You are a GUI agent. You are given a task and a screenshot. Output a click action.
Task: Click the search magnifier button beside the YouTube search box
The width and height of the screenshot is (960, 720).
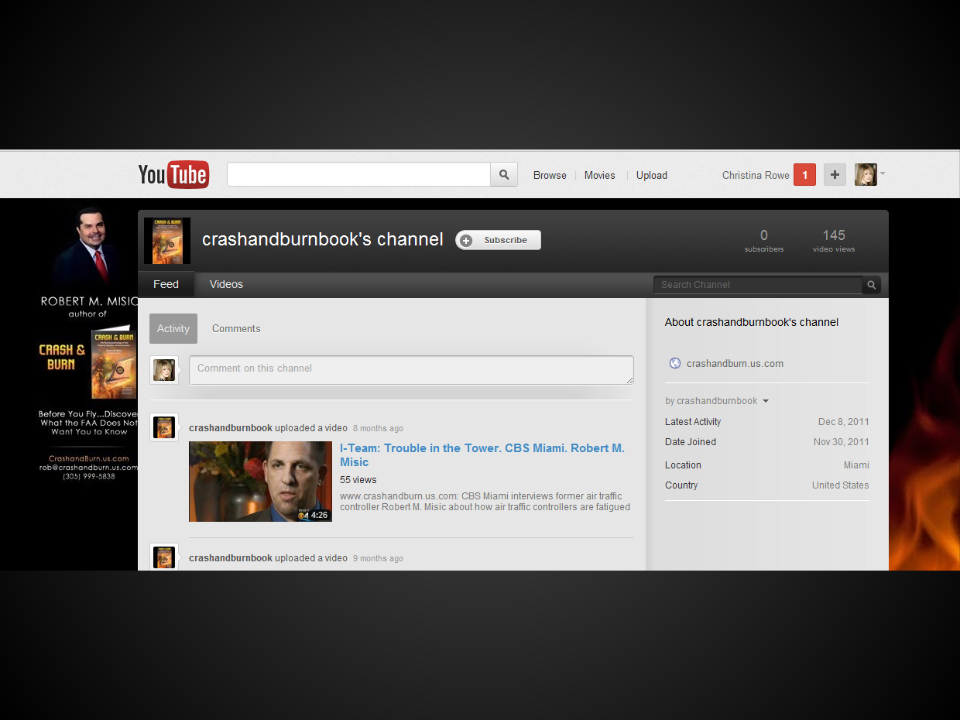[x=504, y=174]
